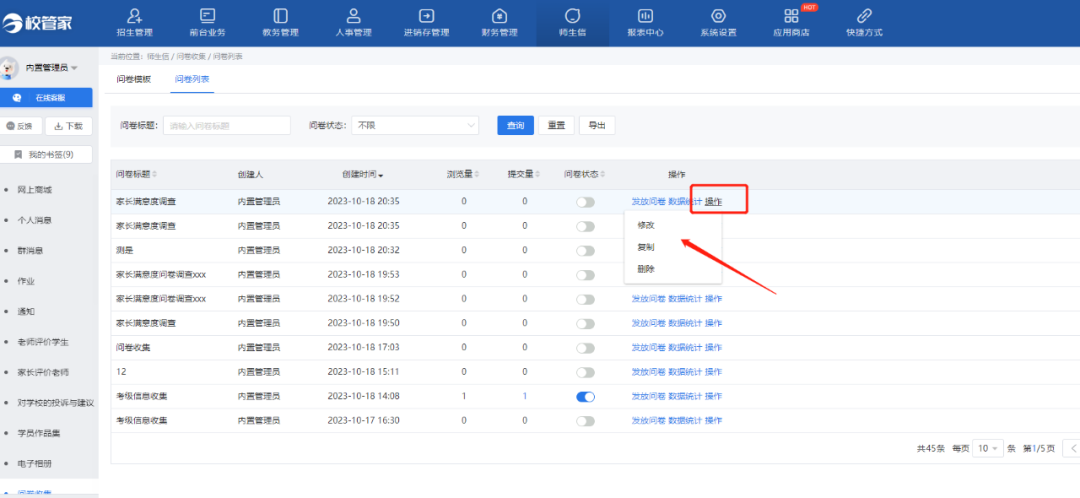This screenshot has width=1080, height=498.
Task: Sort by 浏览量 column arrows
Action: (477, 174)
